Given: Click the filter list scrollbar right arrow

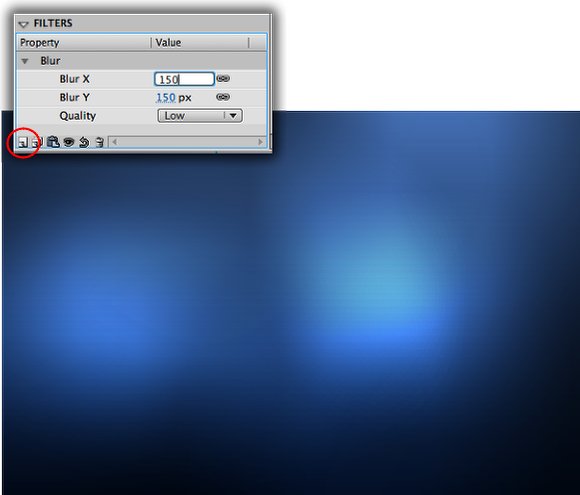Looking at the screenshot, I should point(260,142).
